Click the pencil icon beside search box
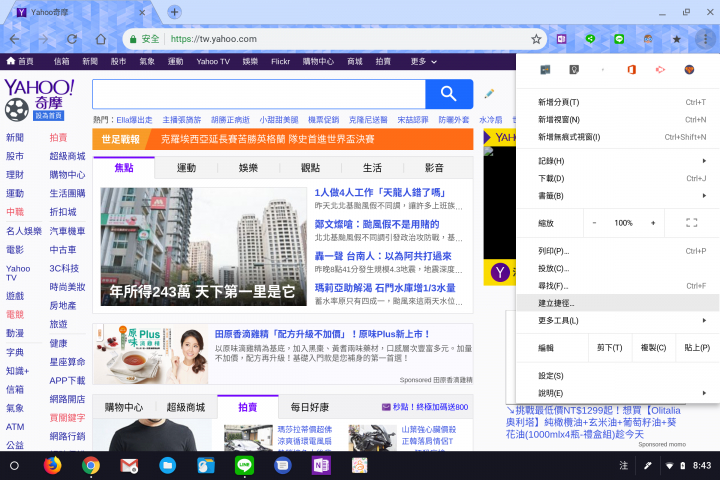 tap(489, 94)
